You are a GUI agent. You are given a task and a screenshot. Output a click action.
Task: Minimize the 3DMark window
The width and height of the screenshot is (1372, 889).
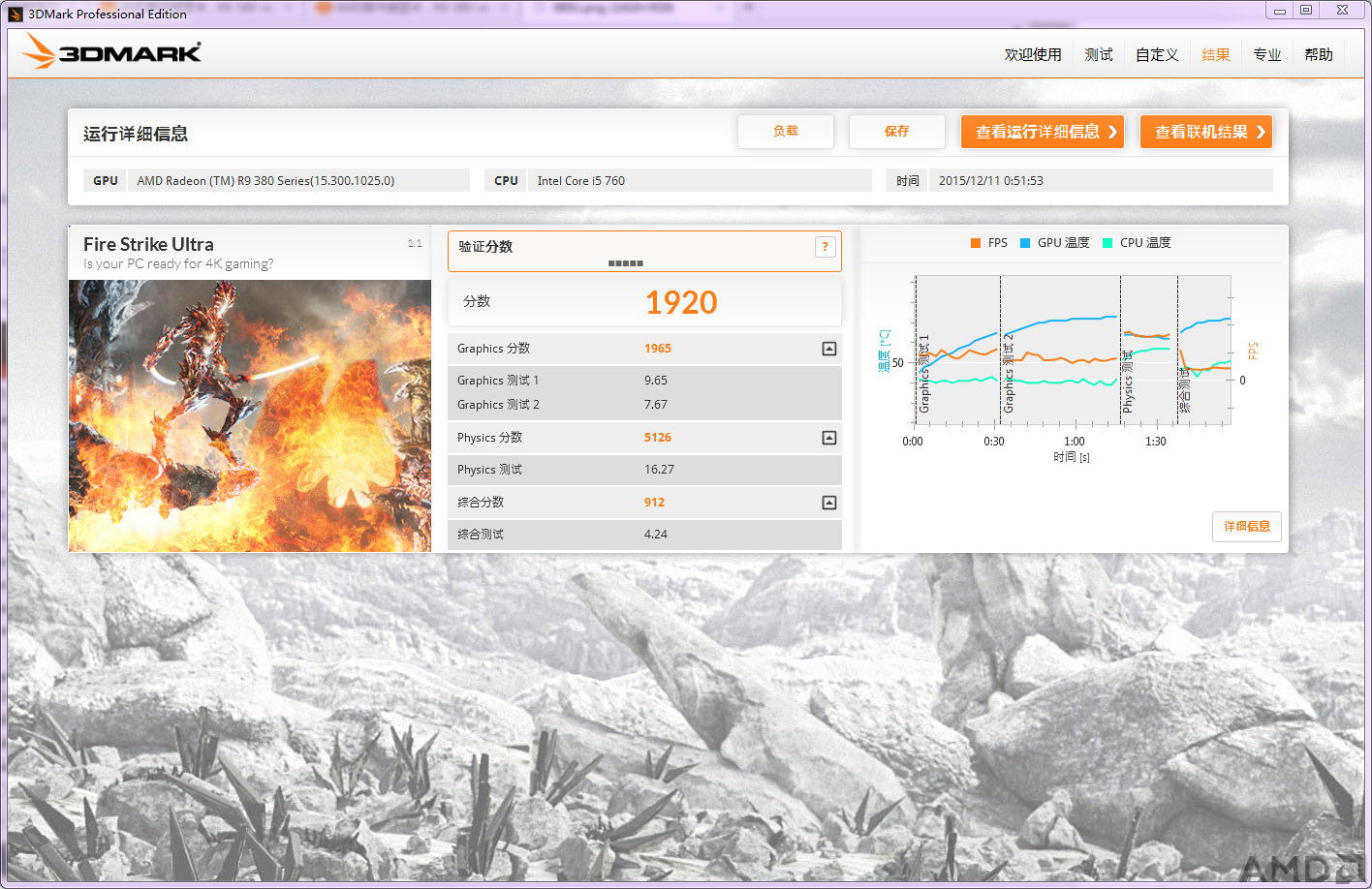pyautogui.click(x=1280, y=10)
